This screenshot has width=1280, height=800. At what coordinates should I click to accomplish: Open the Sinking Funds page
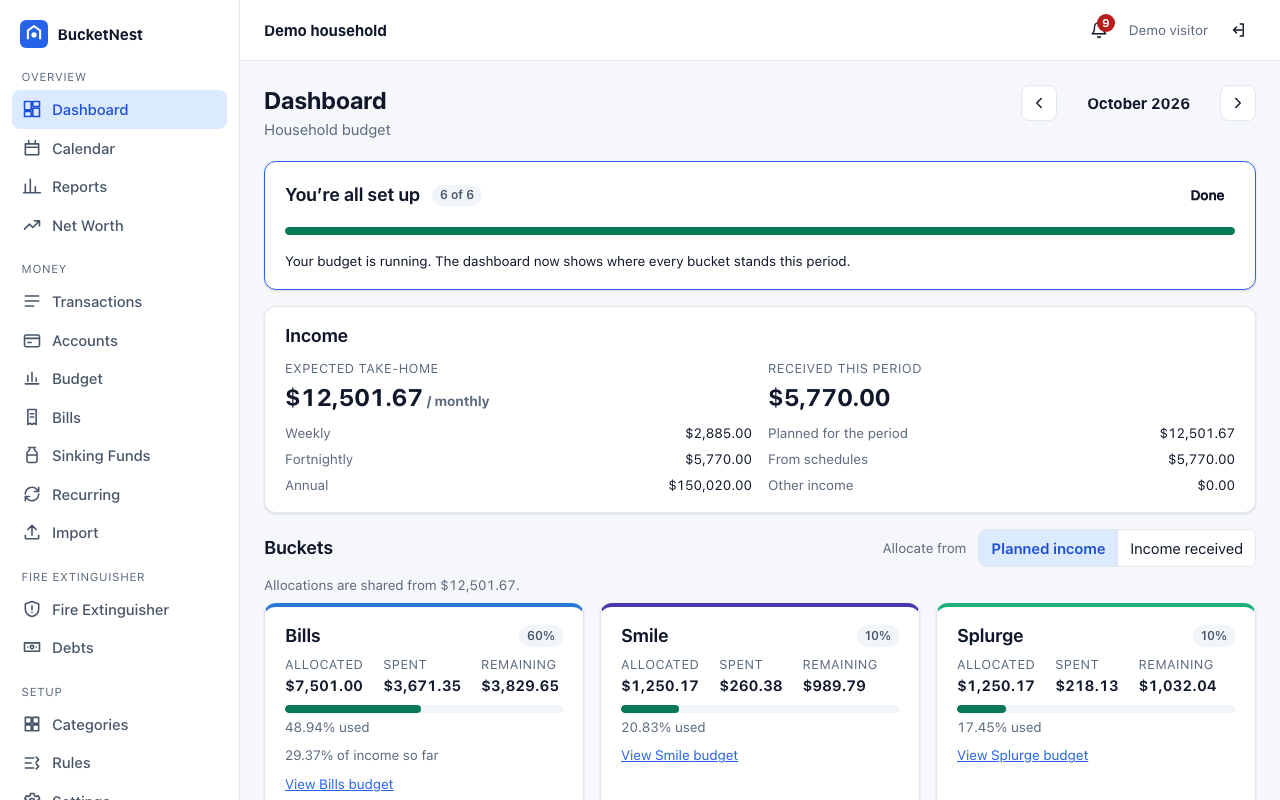coord(119,456)
